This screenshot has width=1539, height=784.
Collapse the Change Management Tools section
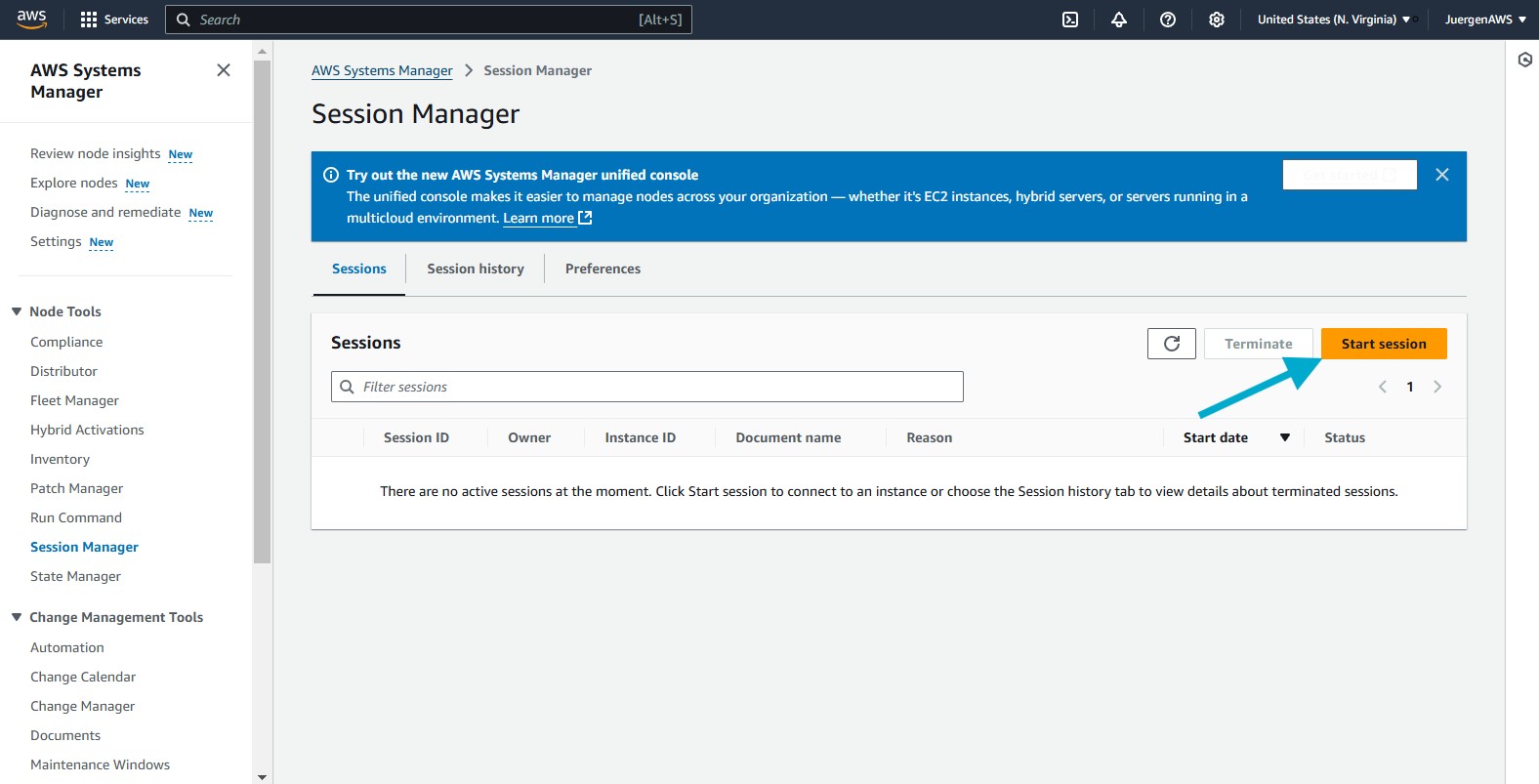17,617
